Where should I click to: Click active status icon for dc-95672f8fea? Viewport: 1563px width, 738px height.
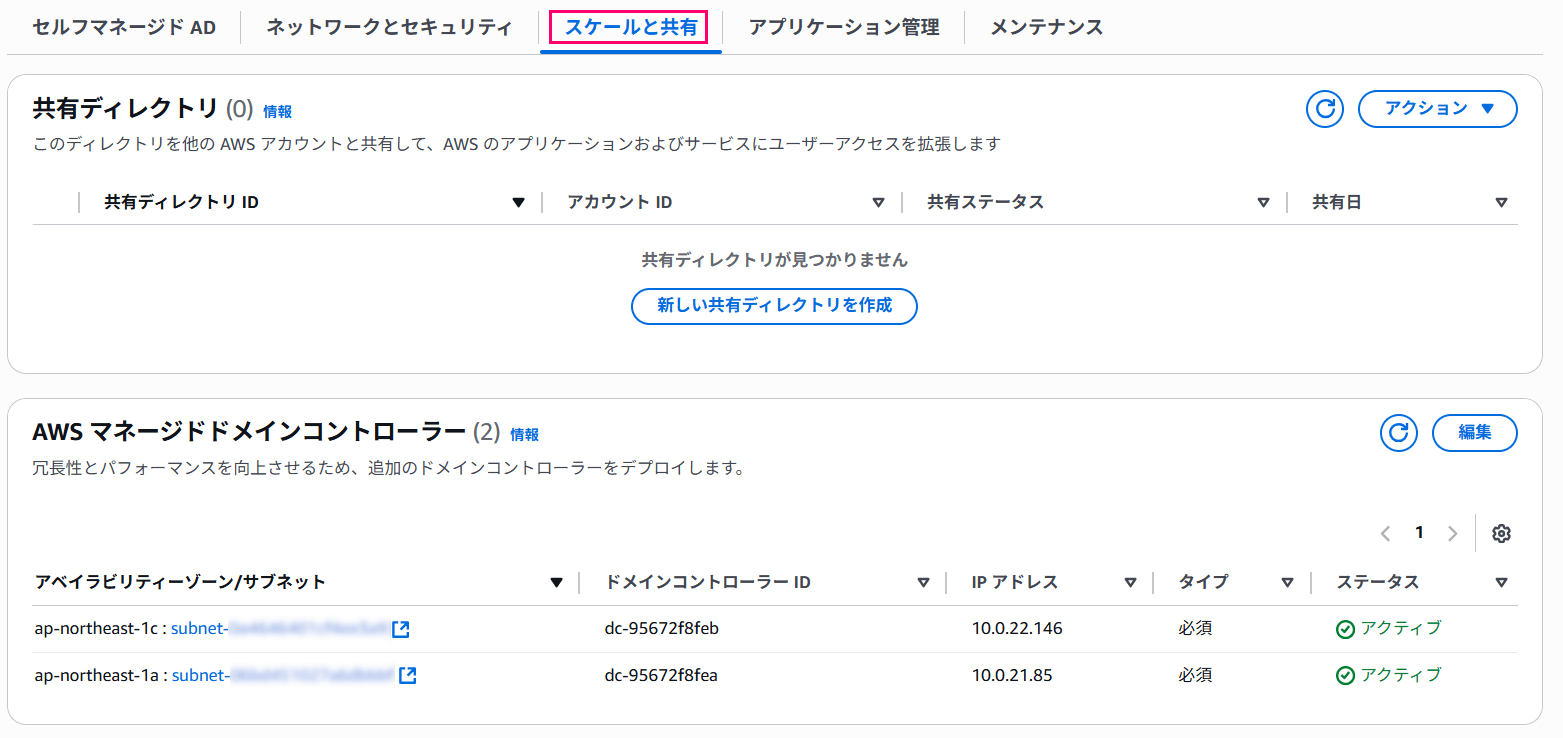click(1346, 675)
